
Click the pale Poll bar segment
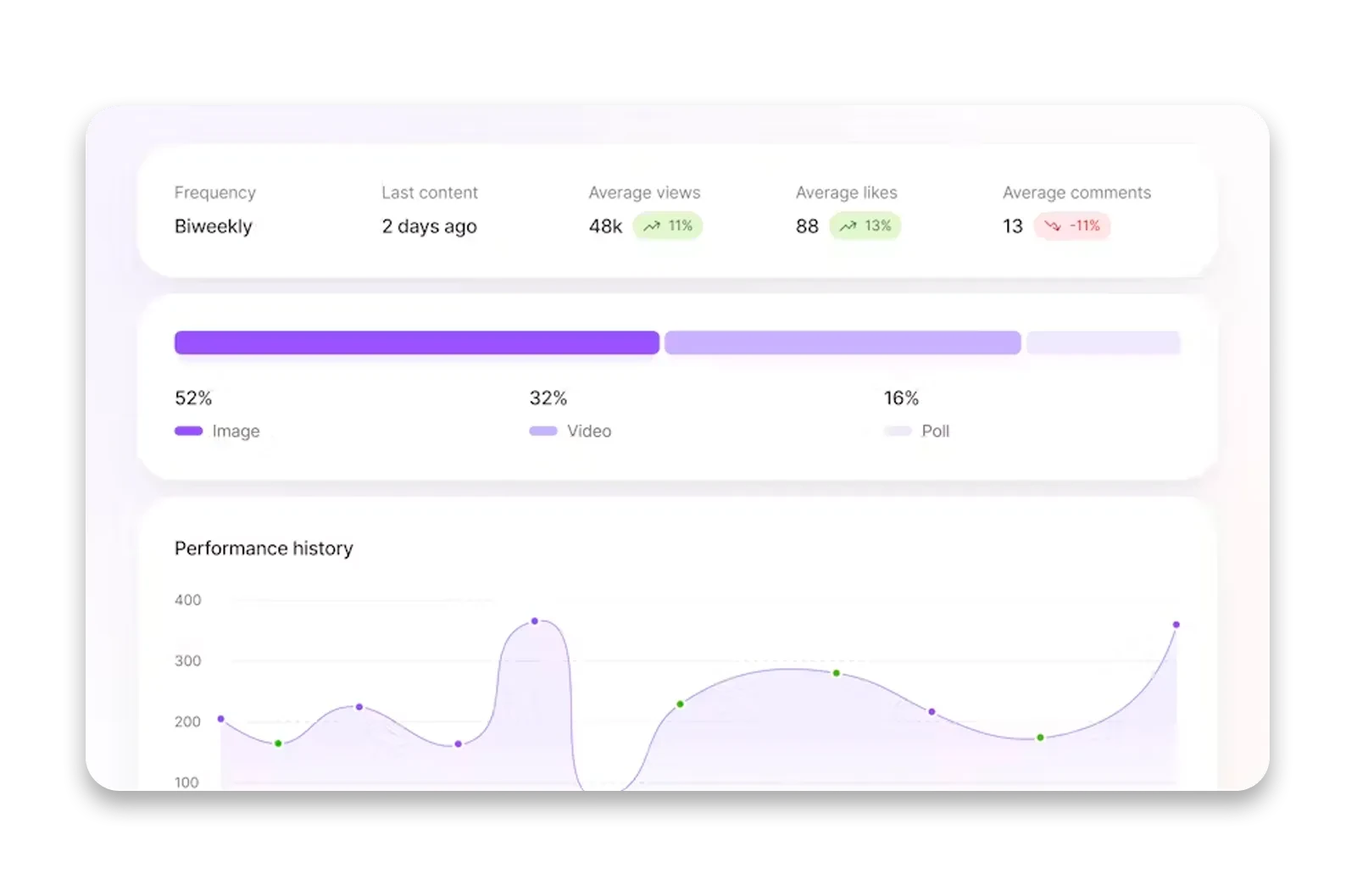point(1104,342)
